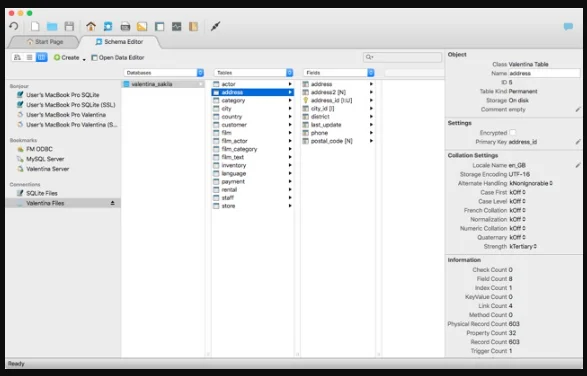Screen dimensions: 587x376
Task: Open the Data Editor toolbar icon
Action: [x=159, y=26]
